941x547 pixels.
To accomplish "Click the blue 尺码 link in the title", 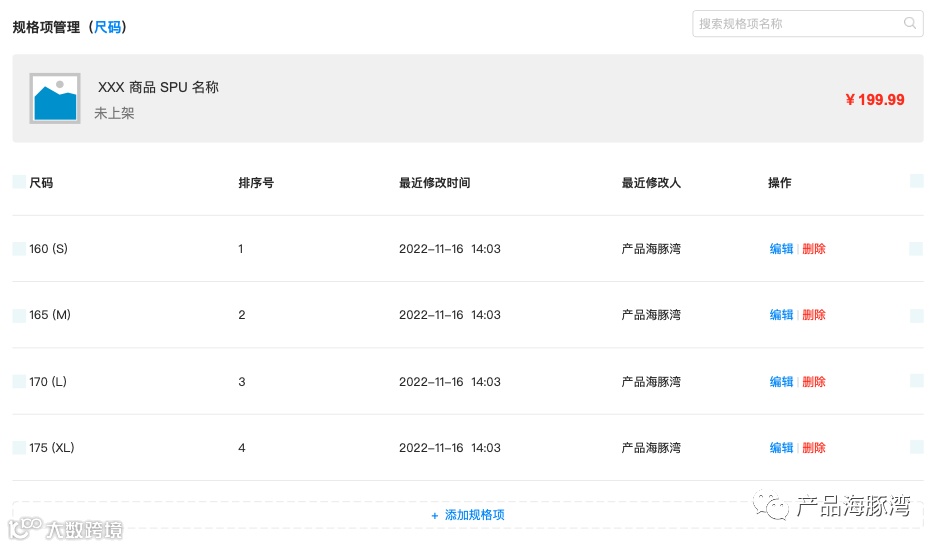I will pos(107,27).
